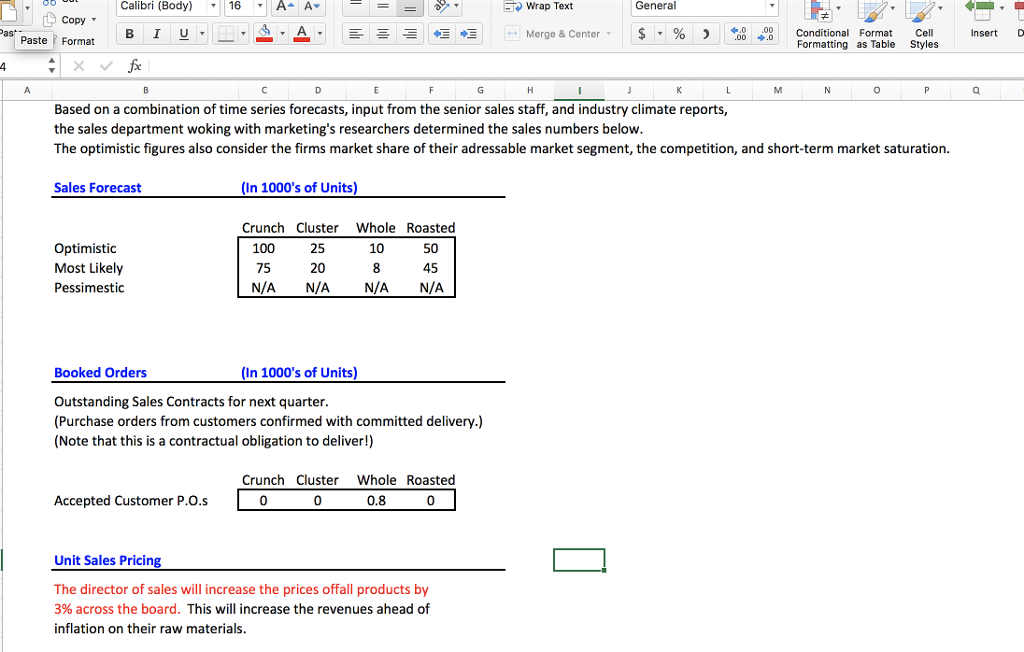Click the Format painter button
Screen dimensions: 1024x652
coord(78,41)
